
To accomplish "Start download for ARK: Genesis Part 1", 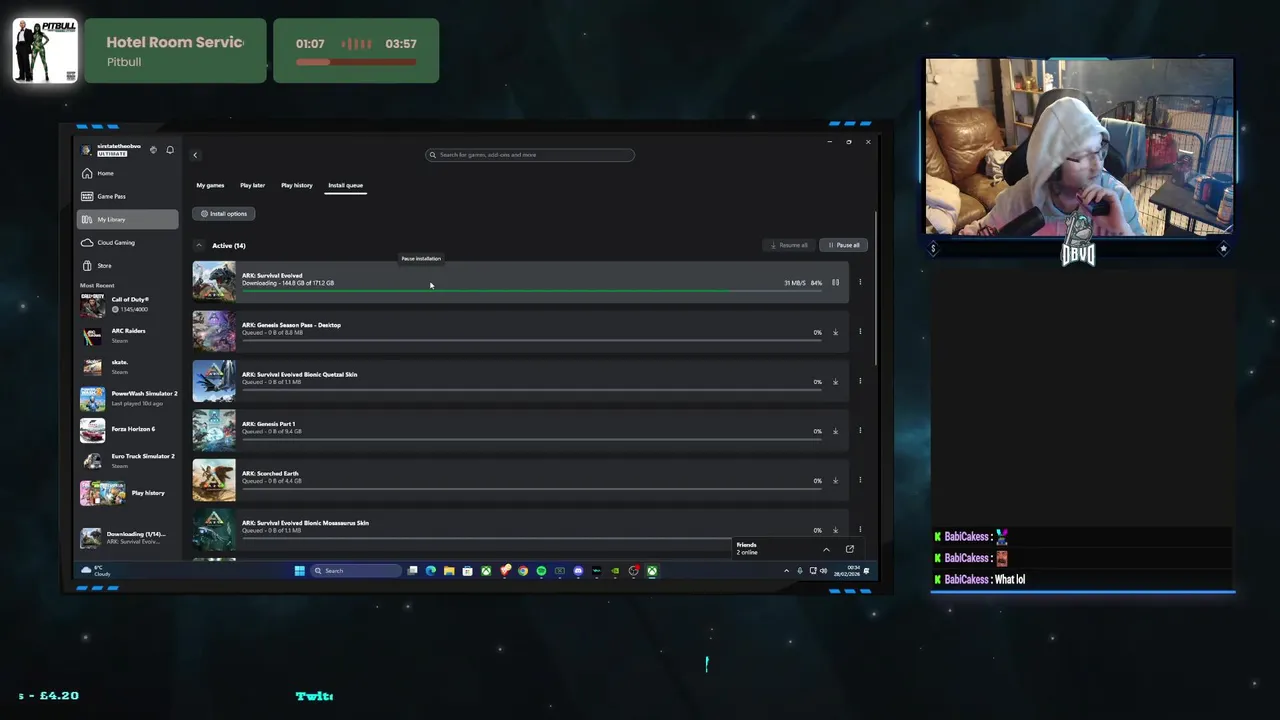I will 836,431.
